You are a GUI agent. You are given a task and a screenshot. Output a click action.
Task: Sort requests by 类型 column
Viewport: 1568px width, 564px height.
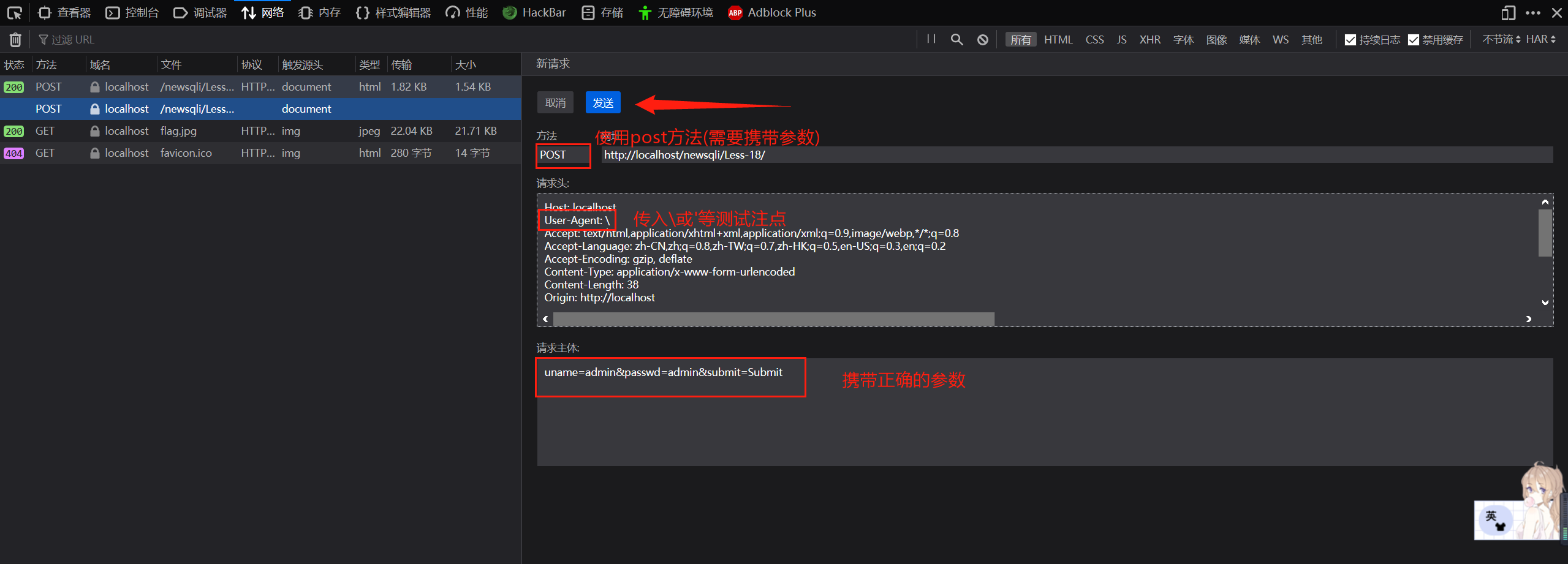[371, 65]
